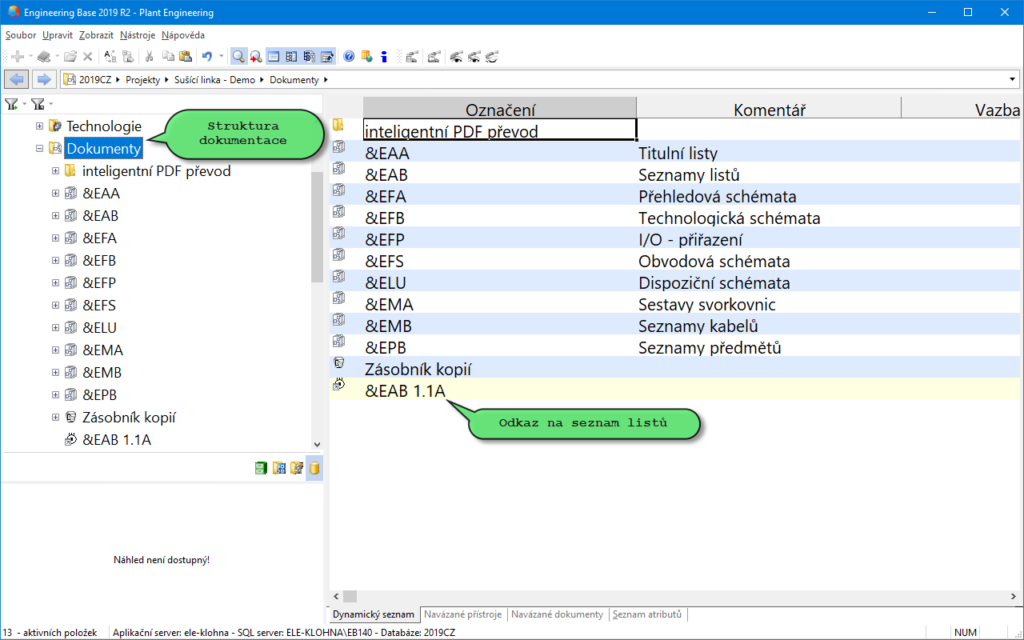Click the cut scissors toolbar icon
This screenshot has width=1024, height=640.
click(x=150, y=56)
